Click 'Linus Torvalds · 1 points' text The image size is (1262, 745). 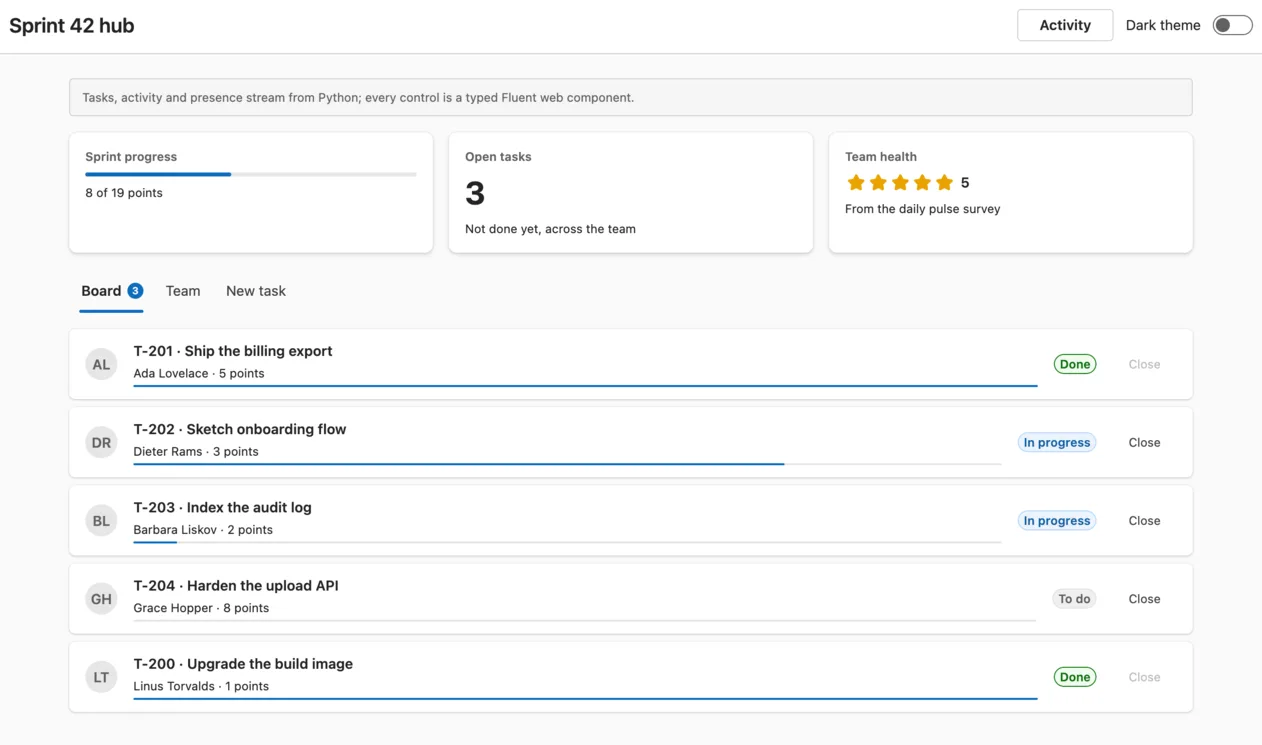pos(201,686)
